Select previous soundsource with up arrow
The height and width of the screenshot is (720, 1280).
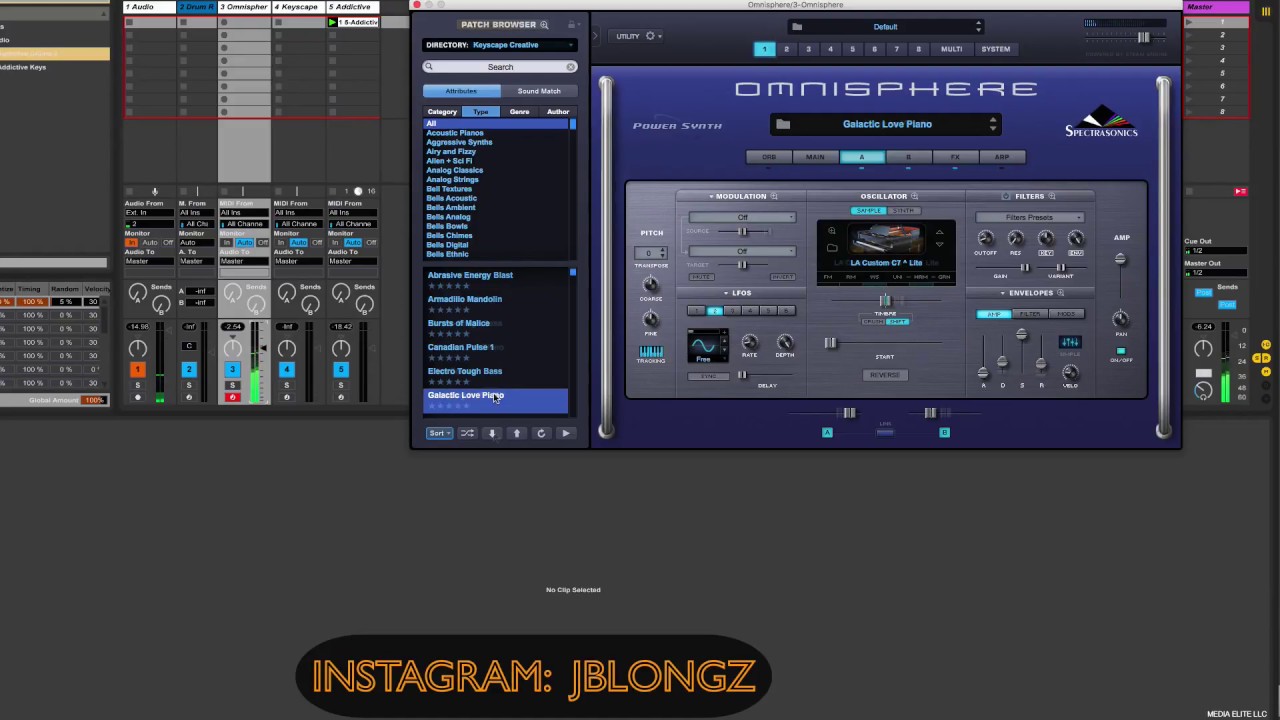[939, 232]
